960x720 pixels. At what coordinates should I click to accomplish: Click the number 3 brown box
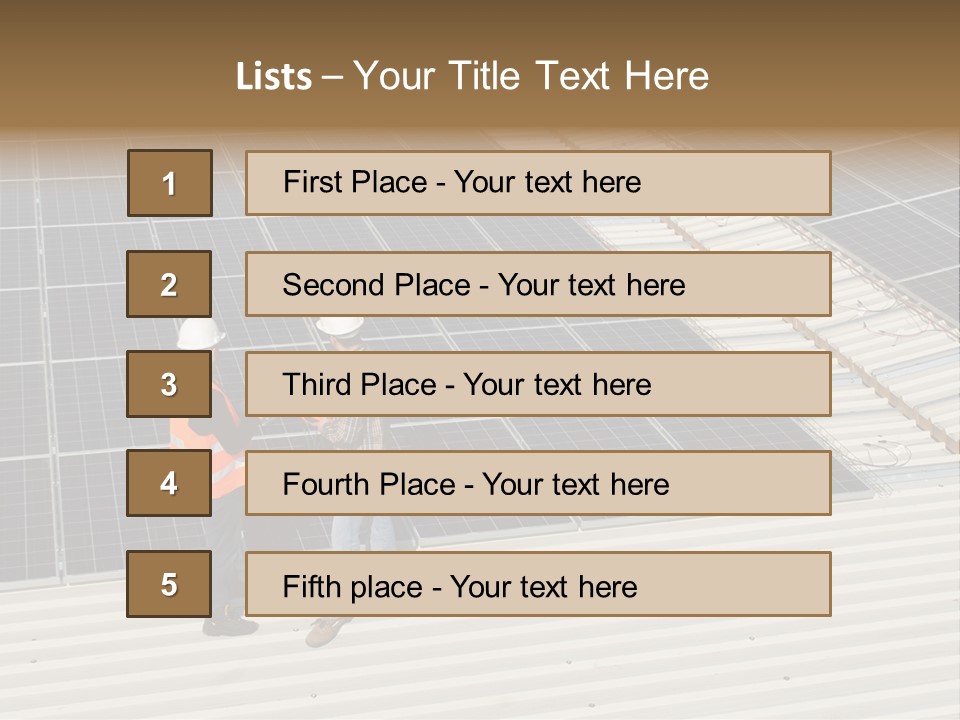coord(169,385)
